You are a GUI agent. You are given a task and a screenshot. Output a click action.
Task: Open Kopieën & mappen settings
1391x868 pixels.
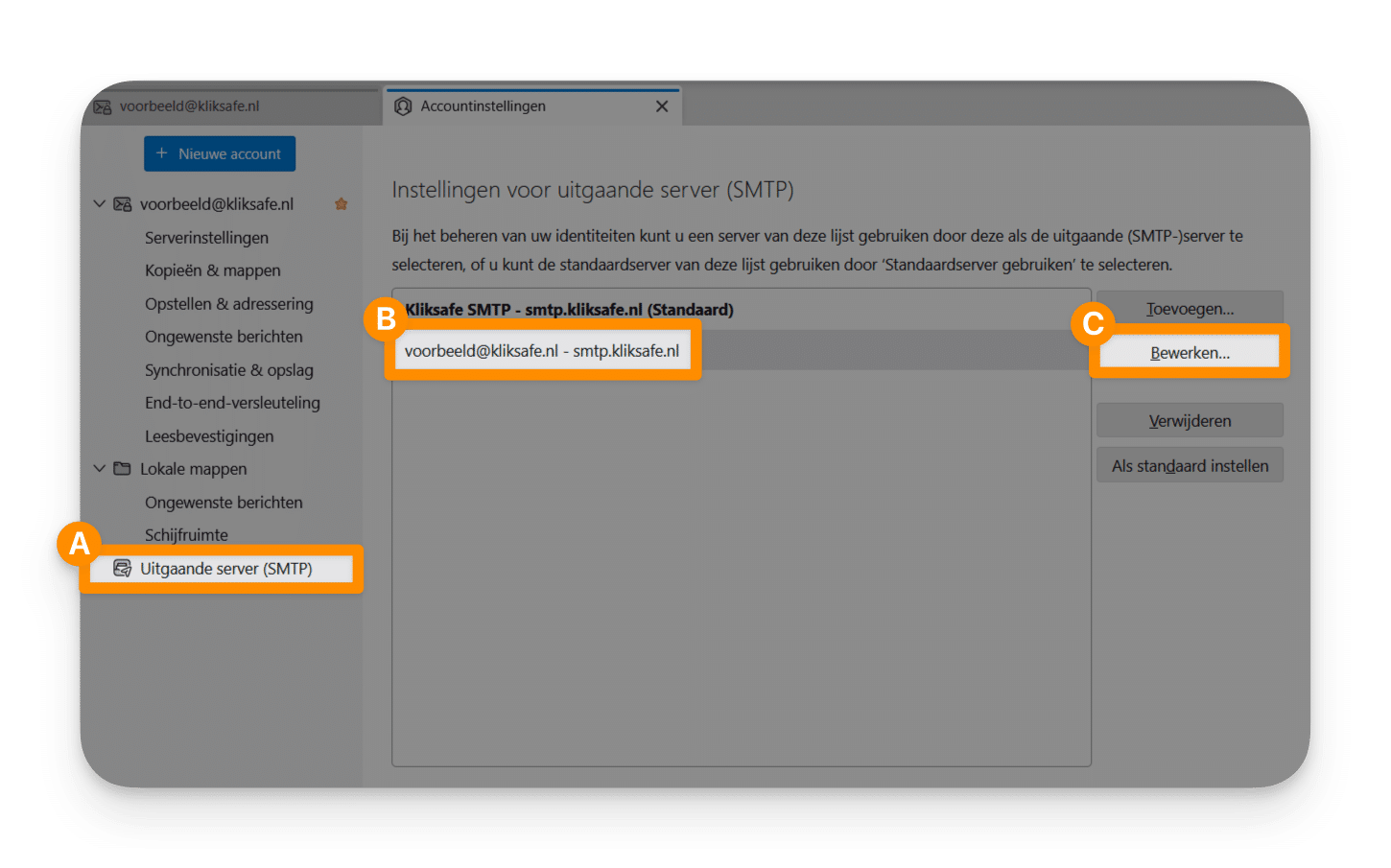tap(213, 270)
